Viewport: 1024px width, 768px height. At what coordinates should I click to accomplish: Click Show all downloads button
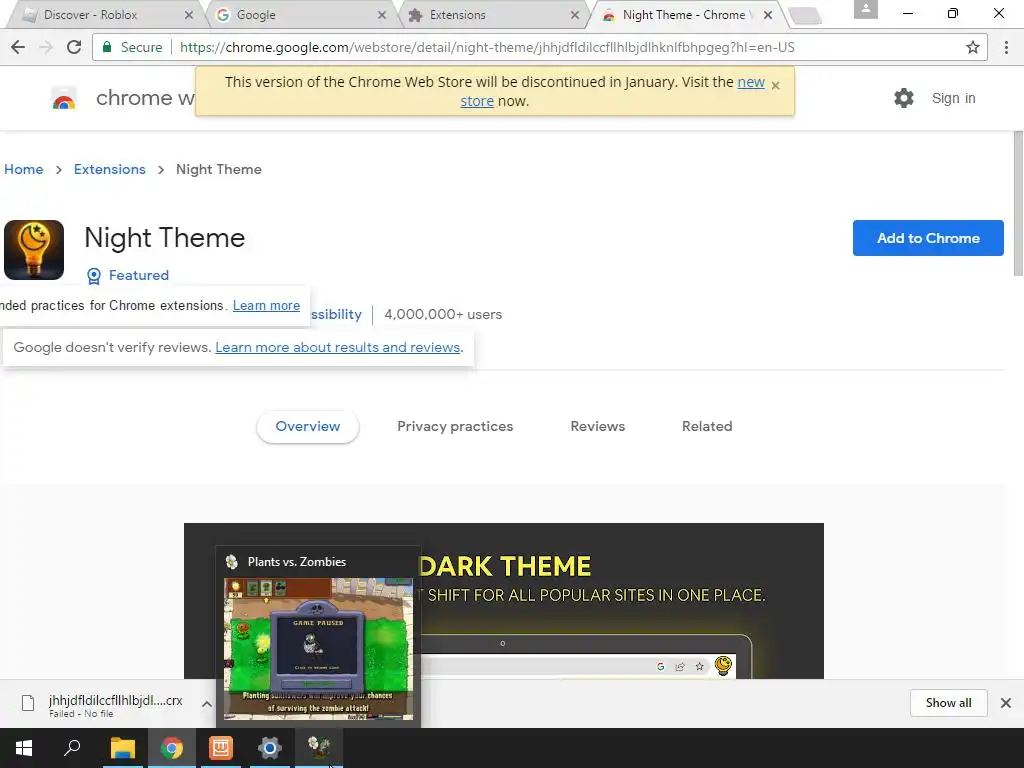point(948,703)
